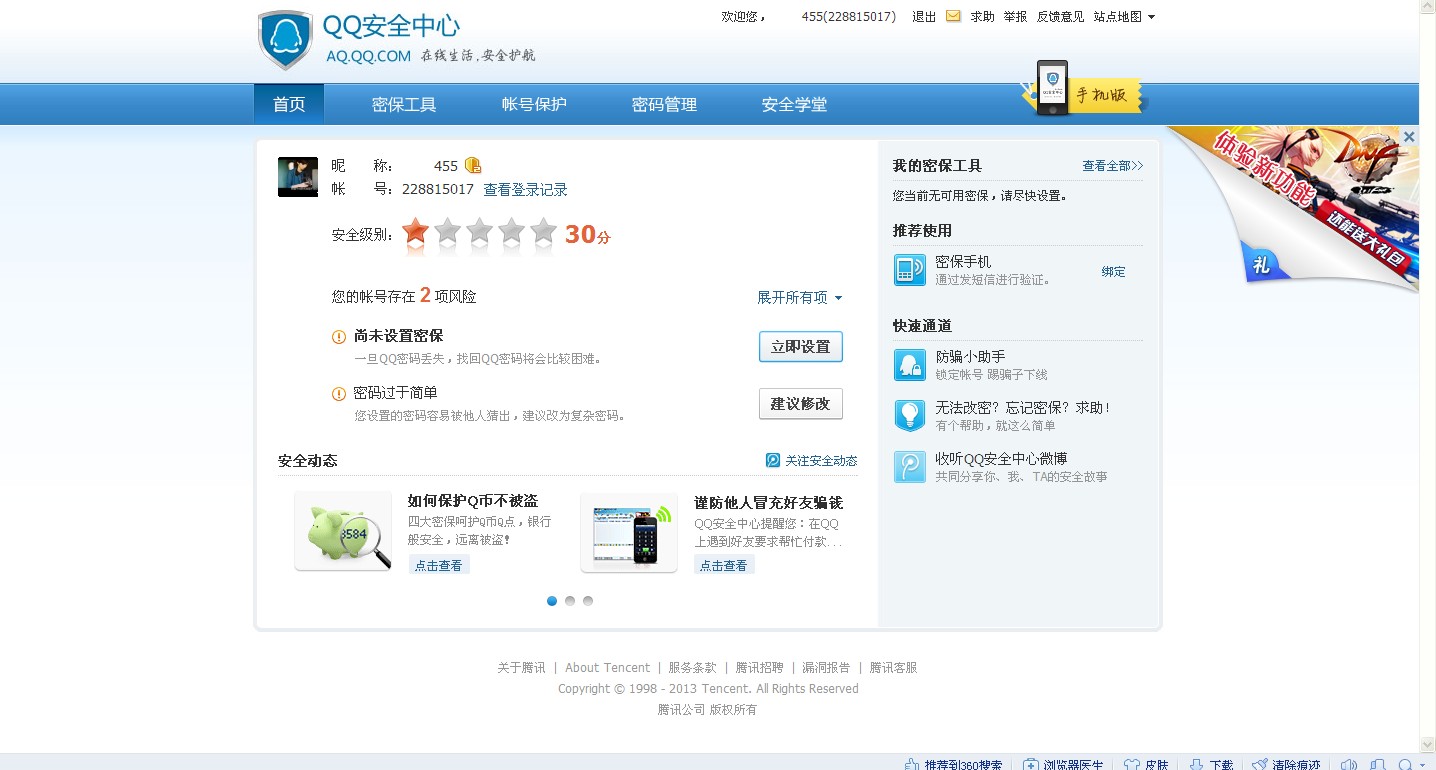The image size is (1436, 770).
Task: Click the 如何保护Q币不被盗 headline
Action: click(x=473, y=501)
